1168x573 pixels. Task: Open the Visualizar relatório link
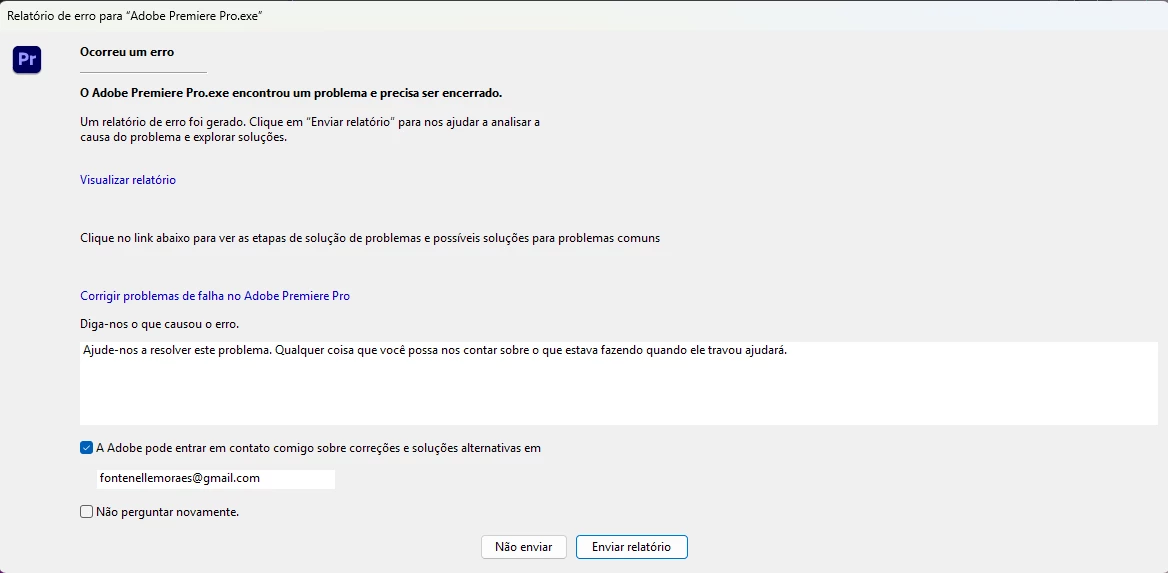(128, 180)
